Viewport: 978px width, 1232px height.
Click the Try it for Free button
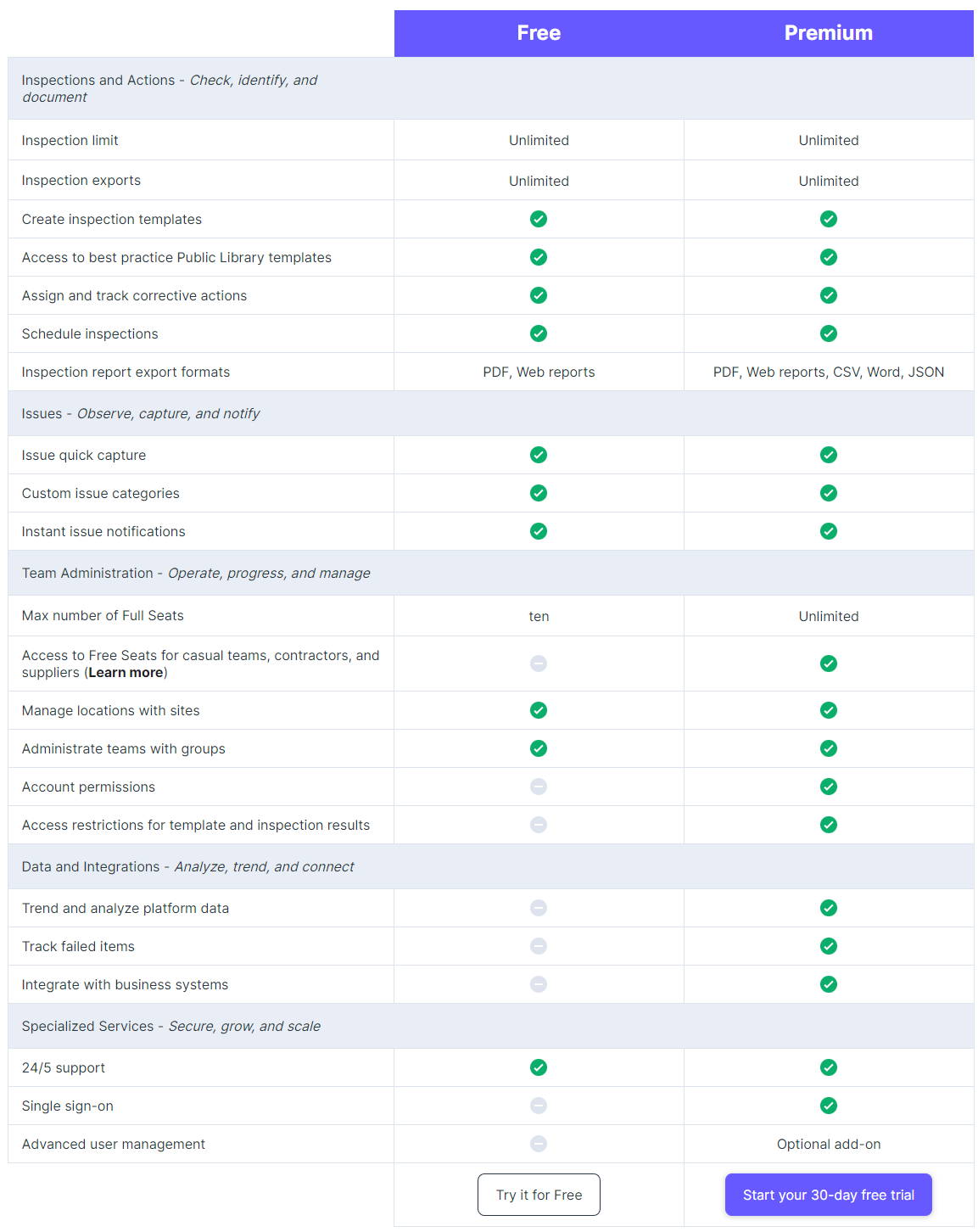tap(539, 1195)
